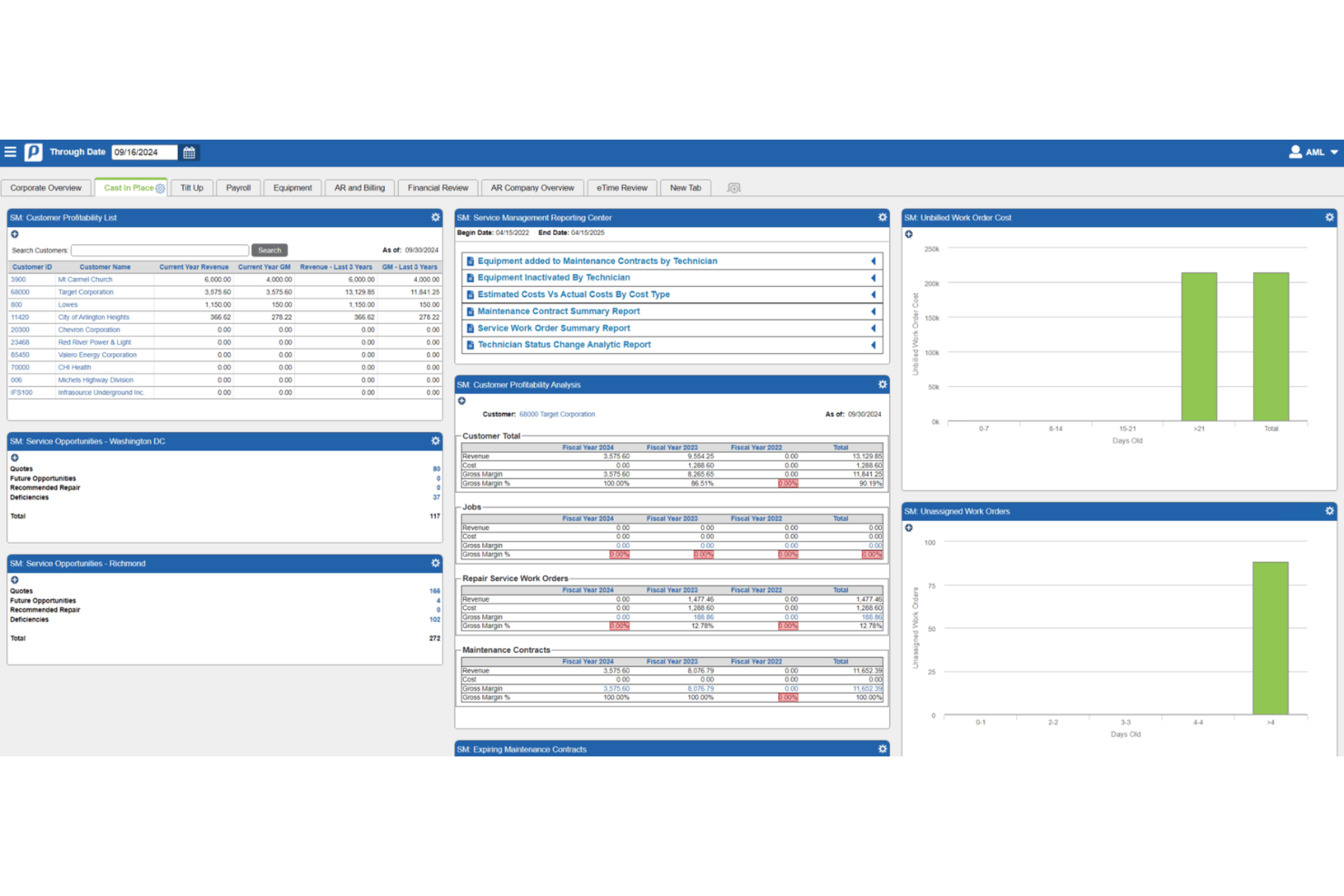Open Customer Profitability List panel settings gear

click(x=435, y=218)
